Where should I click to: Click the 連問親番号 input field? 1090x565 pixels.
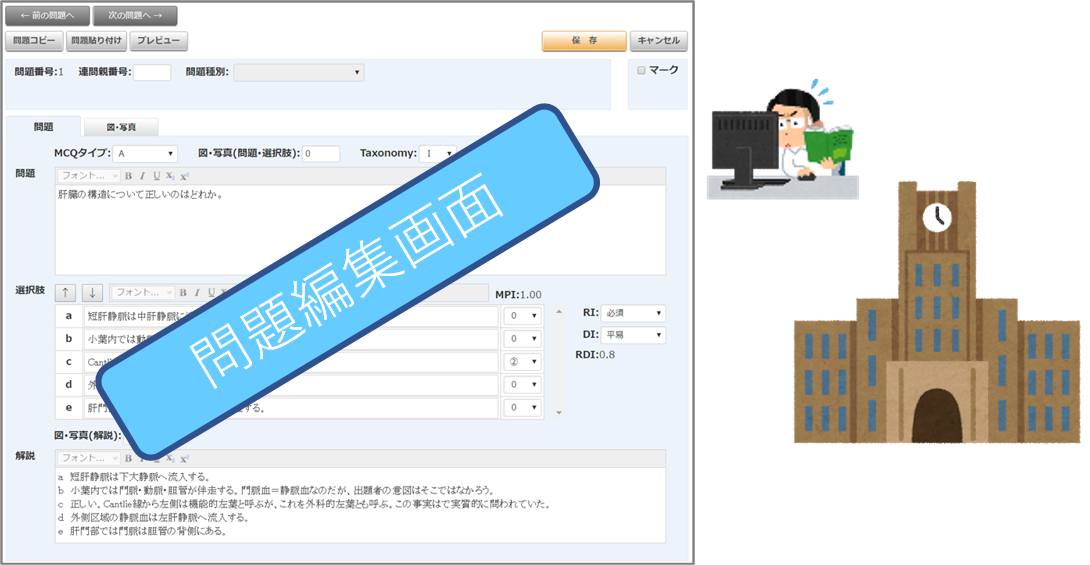click(152, 72)
